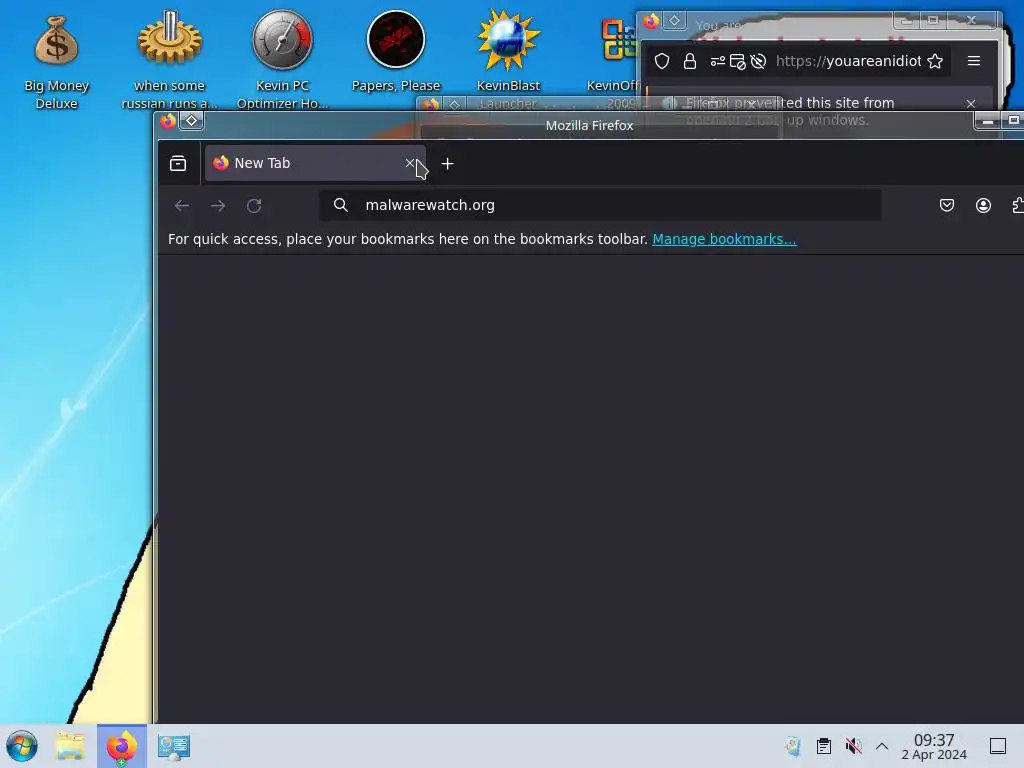Open the permissions icon in the youareanidiot address bar
The image size is (1024, 768).
pos(718,61)
